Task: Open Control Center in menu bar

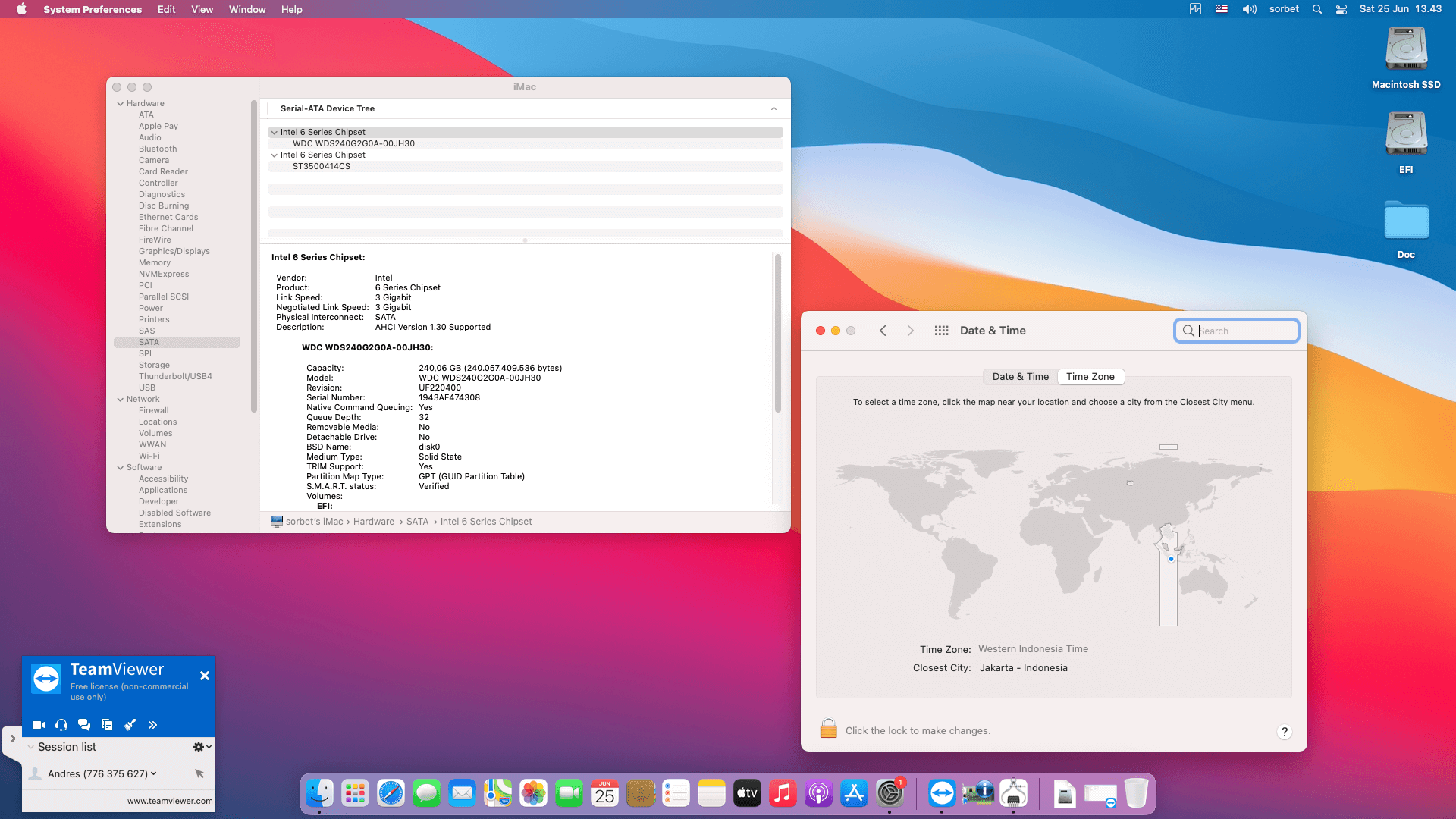Action: click(x=1341, y=9)
